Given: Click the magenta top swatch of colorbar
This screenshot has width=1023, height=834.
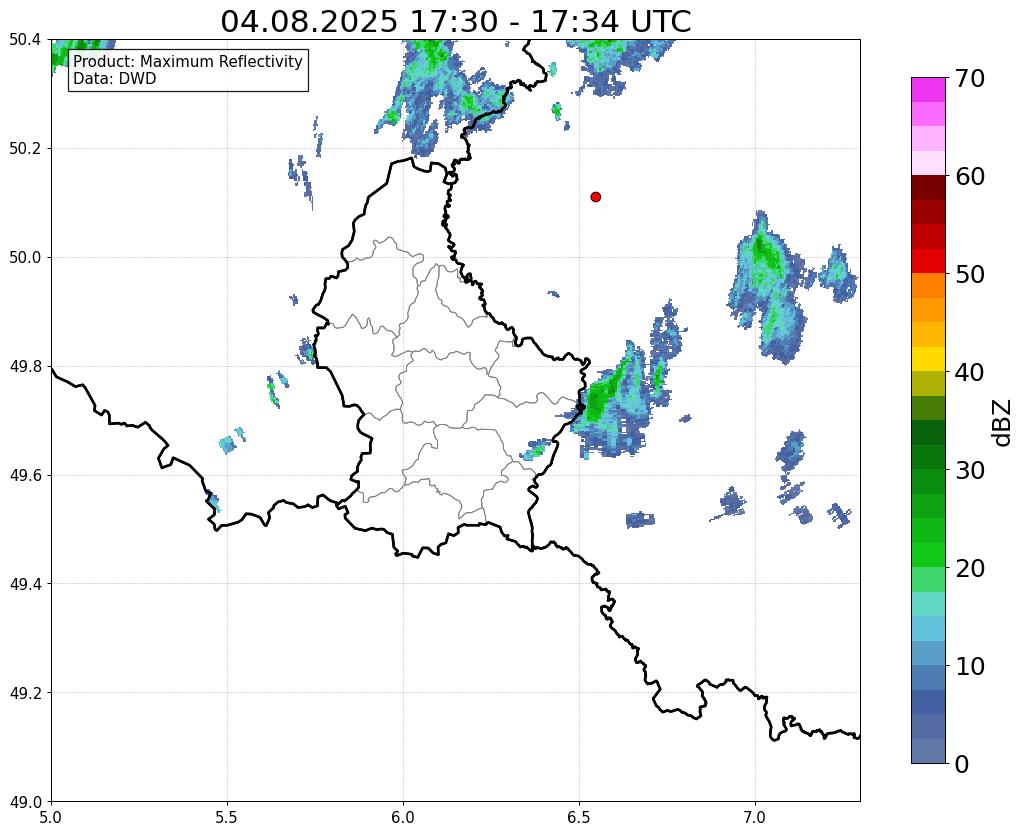Looking at the screenshot, I should pos(928,90).
